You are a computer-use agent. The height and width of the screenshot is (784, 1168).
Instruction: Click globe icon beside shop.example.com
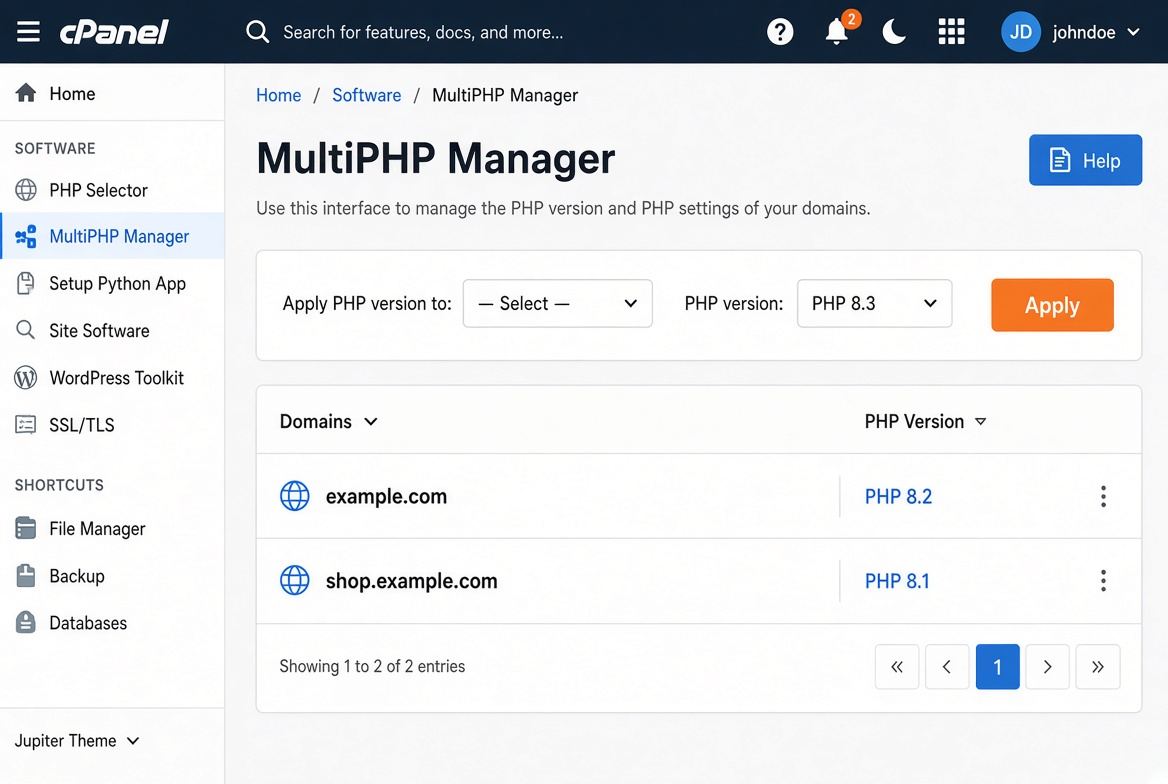pyautogui.click(x=294, y=581)
